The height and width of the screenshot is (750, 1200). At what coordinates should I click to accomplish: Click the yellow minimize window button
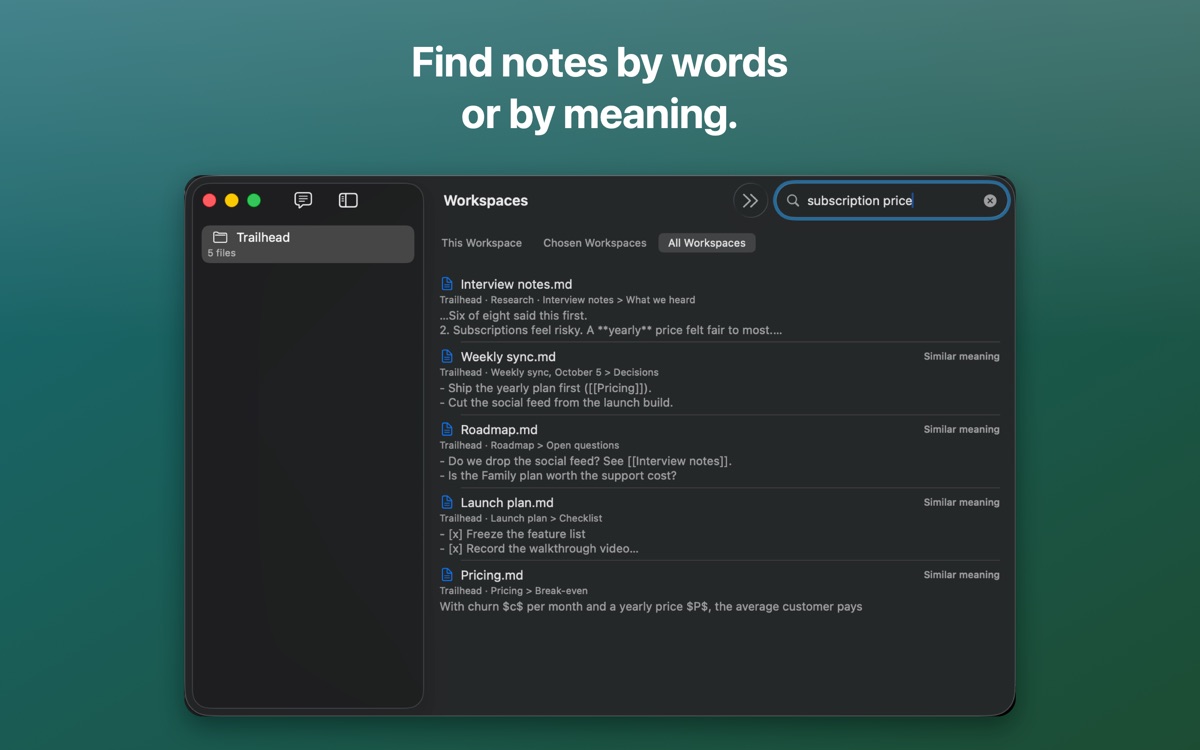click(x=232, y=200)
